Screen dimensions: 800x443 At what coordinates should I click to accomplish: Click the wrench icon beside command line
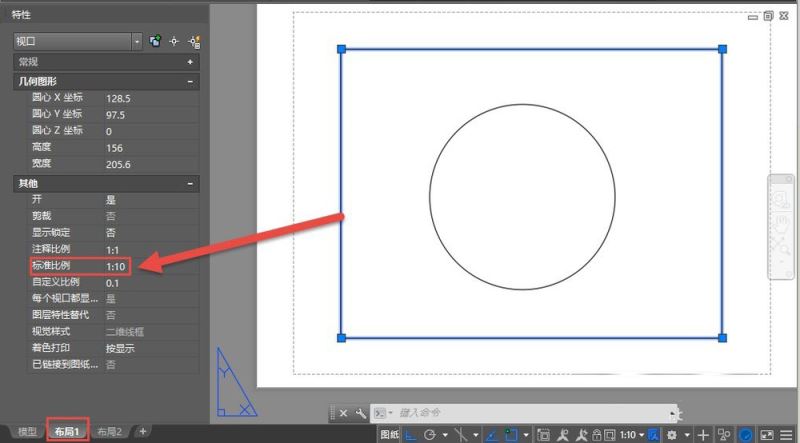click(360, 412)
